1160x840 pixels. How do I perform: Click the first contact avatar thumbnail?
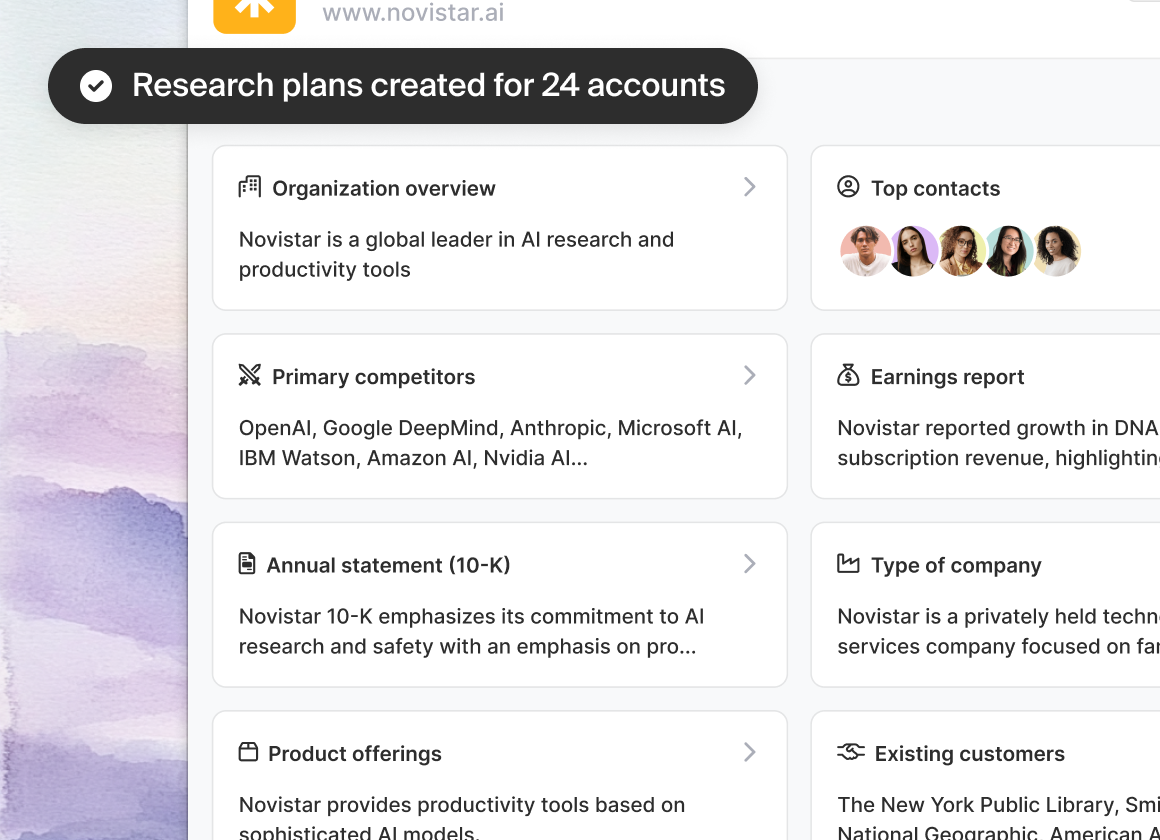[x=865, y=250]
